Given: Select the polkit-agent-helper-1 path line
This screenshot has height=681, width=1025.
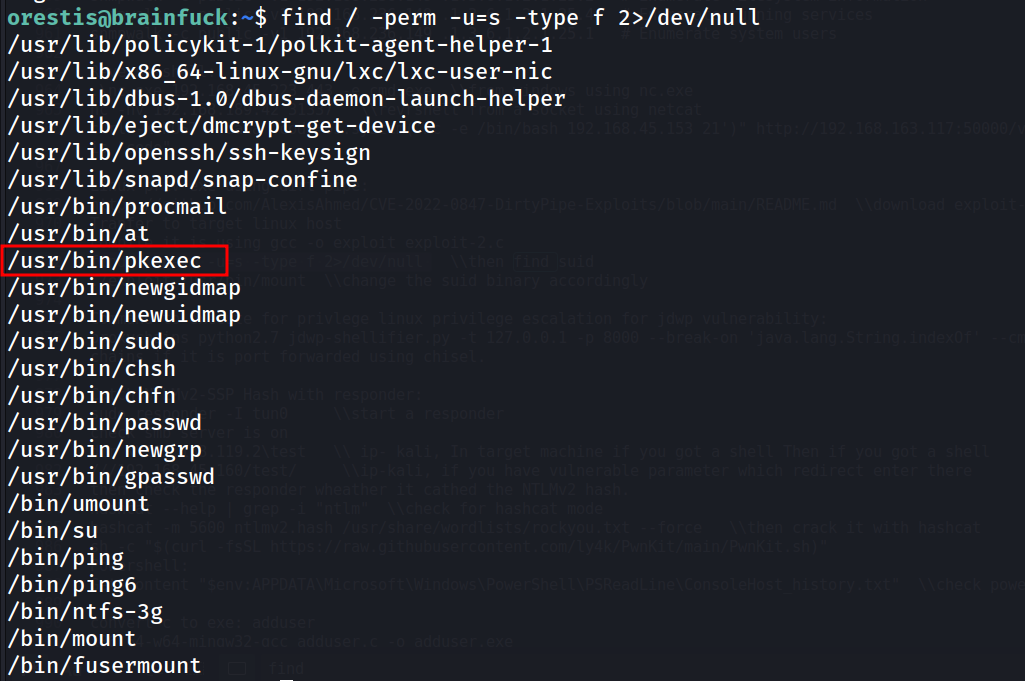Looking at the screenshot, I should pos(280,45).
